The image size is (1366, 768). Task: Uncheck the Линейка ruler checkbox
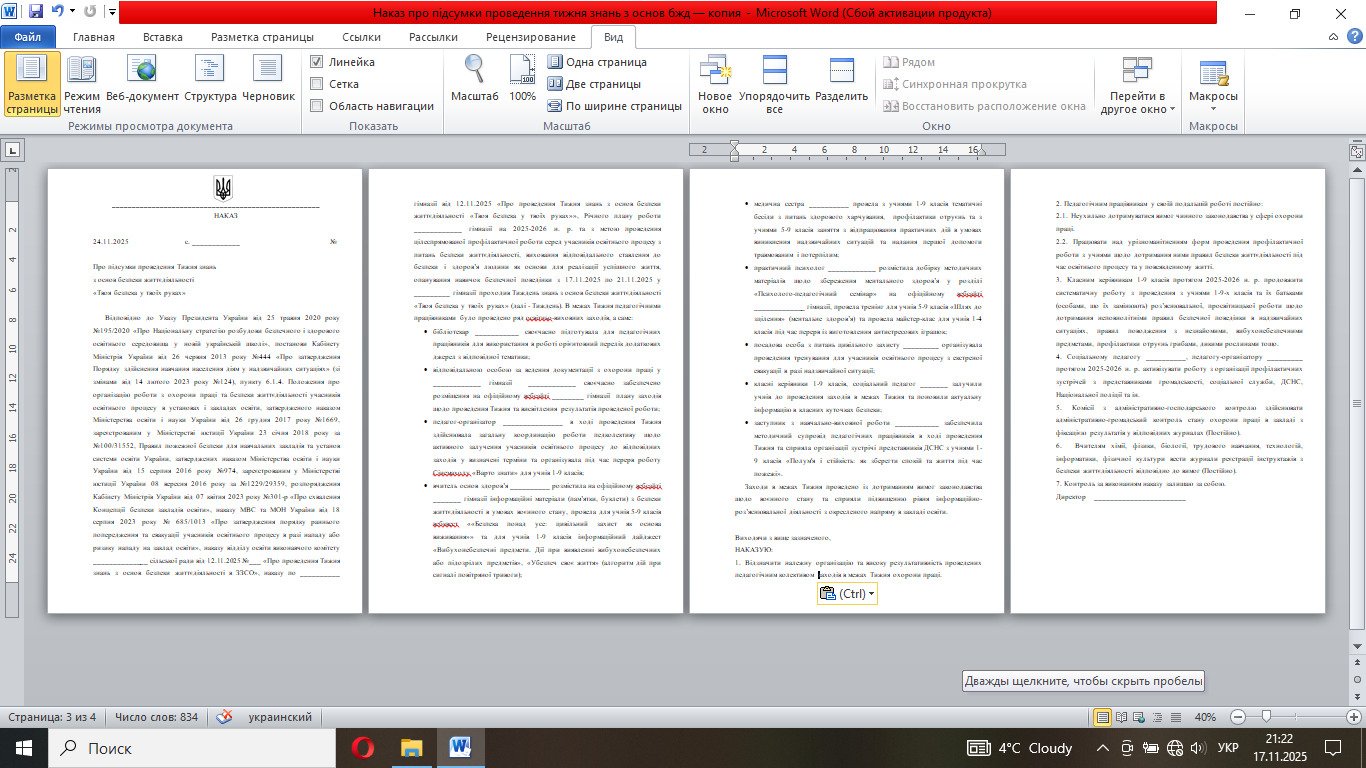[317, 62]
